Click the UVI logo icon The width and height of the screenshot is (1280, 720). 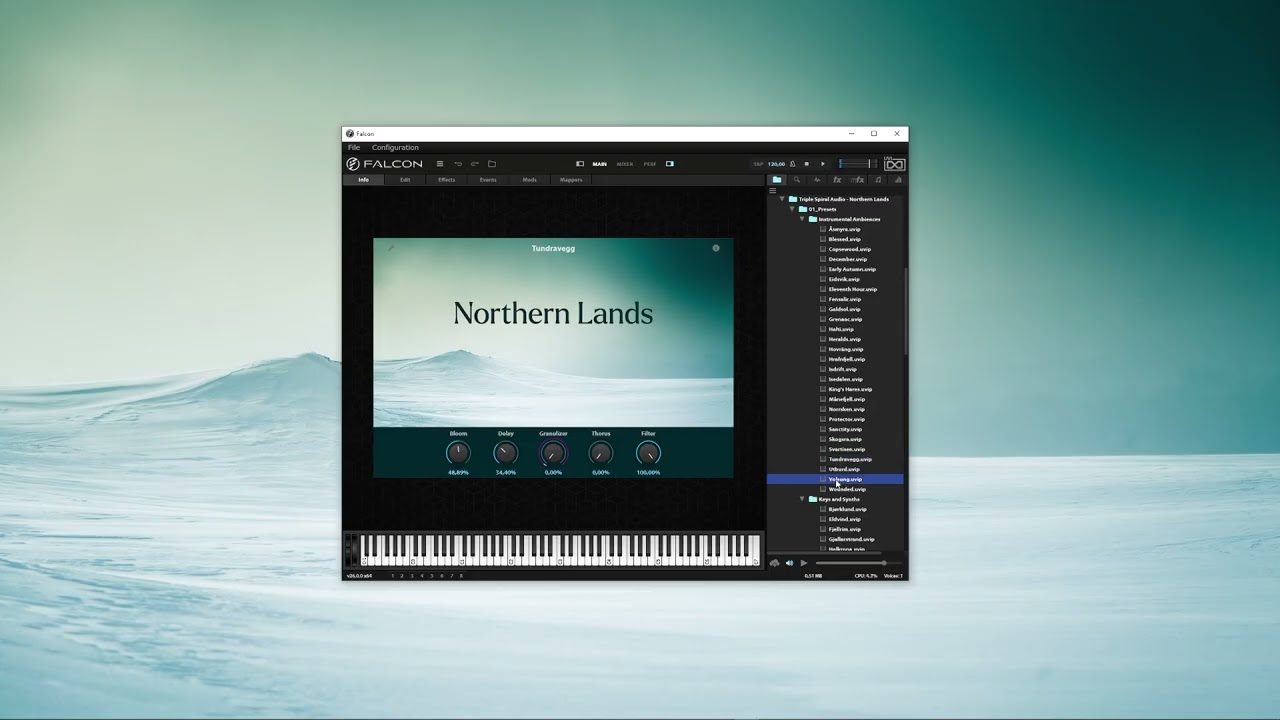[895, 164]
